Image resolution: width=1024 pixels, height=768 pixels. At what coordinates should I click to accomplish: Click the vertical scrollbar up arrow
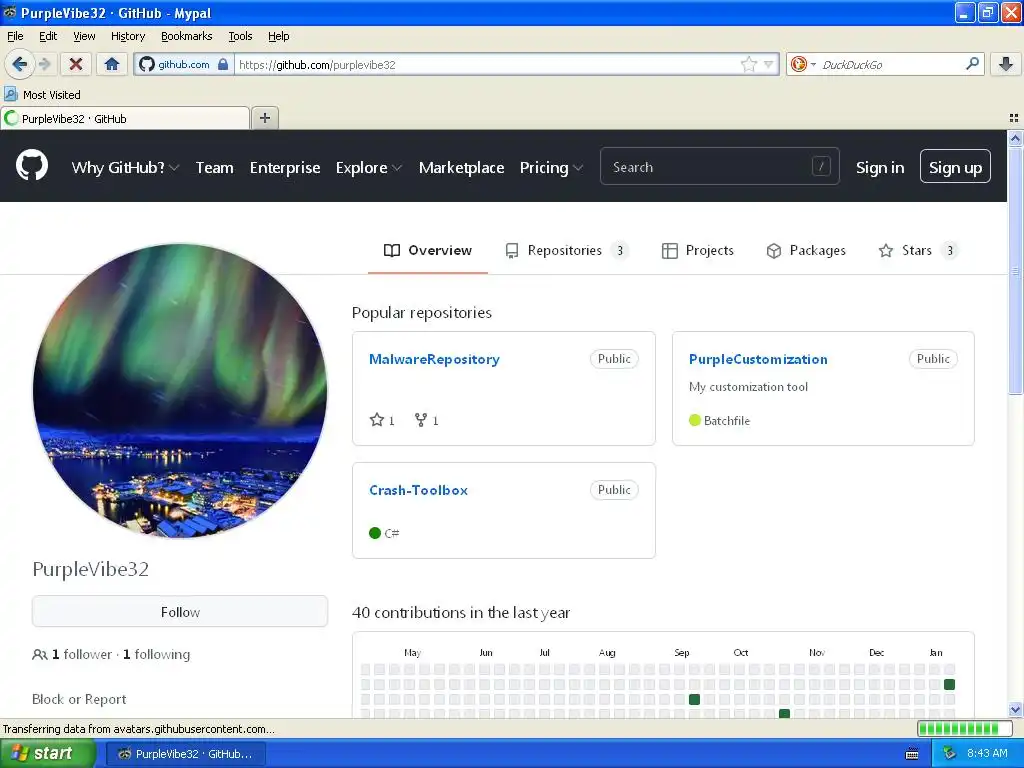click(x=1015, y=138)
